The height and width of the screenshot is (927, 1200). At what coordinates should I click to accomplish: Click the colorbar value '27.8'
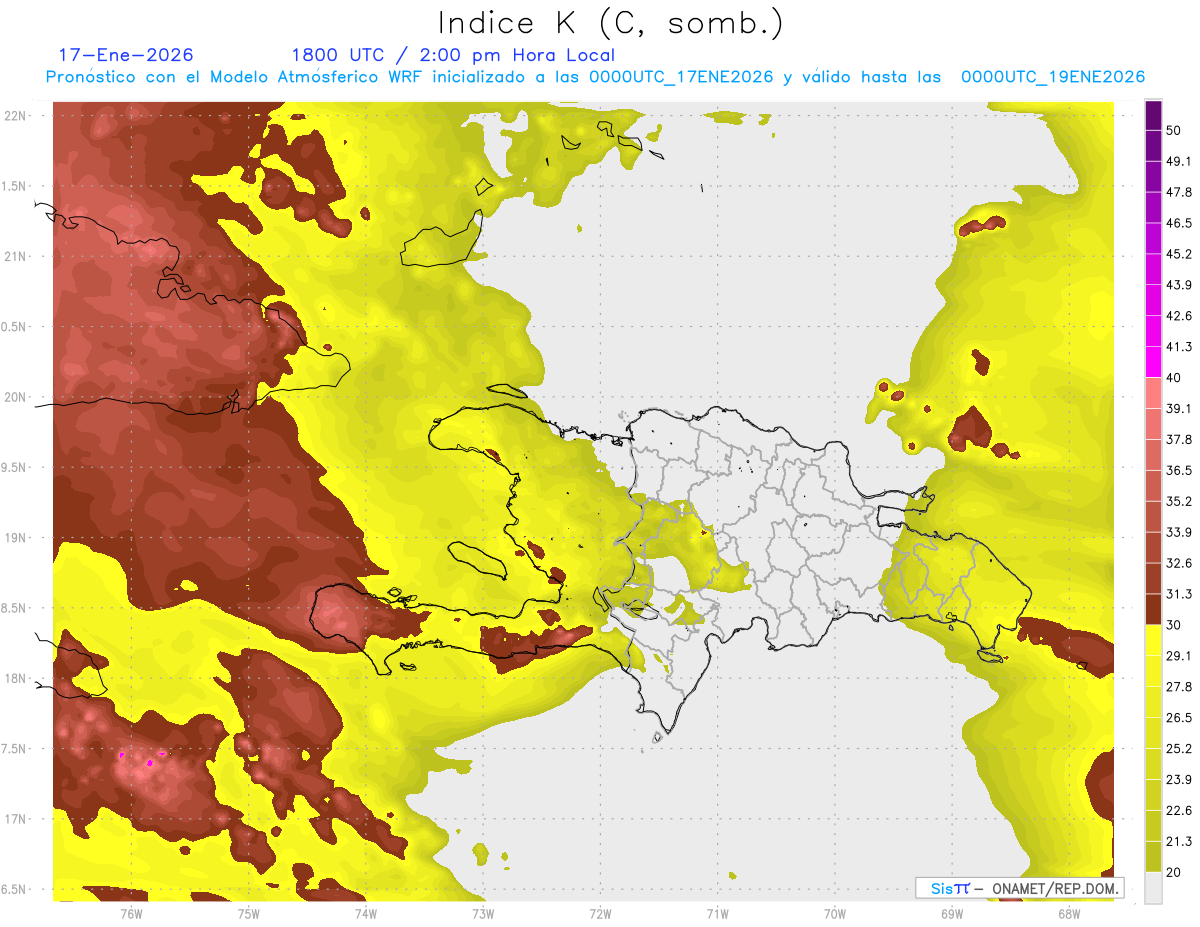pyautogui.click(x=1179, y=687)
